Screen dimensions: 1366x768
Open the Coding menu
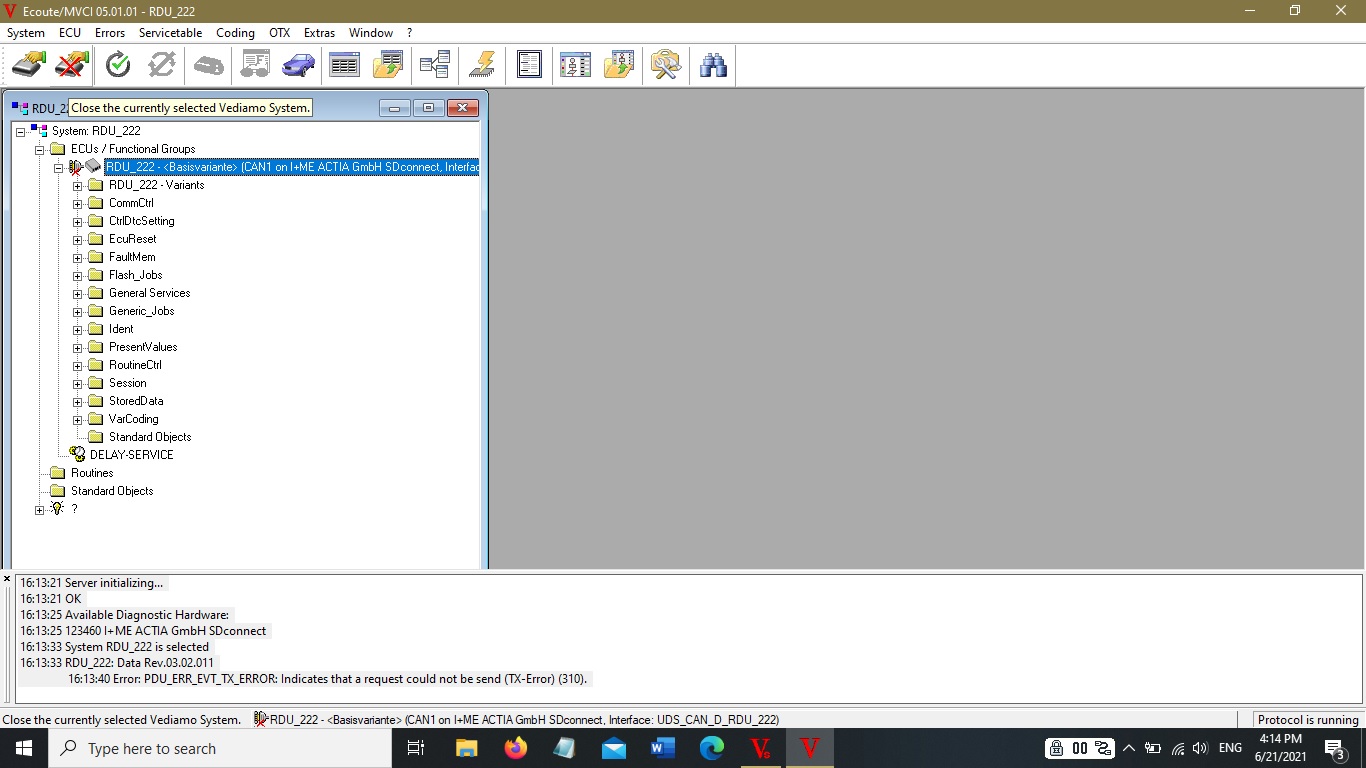tap(235, 33)
